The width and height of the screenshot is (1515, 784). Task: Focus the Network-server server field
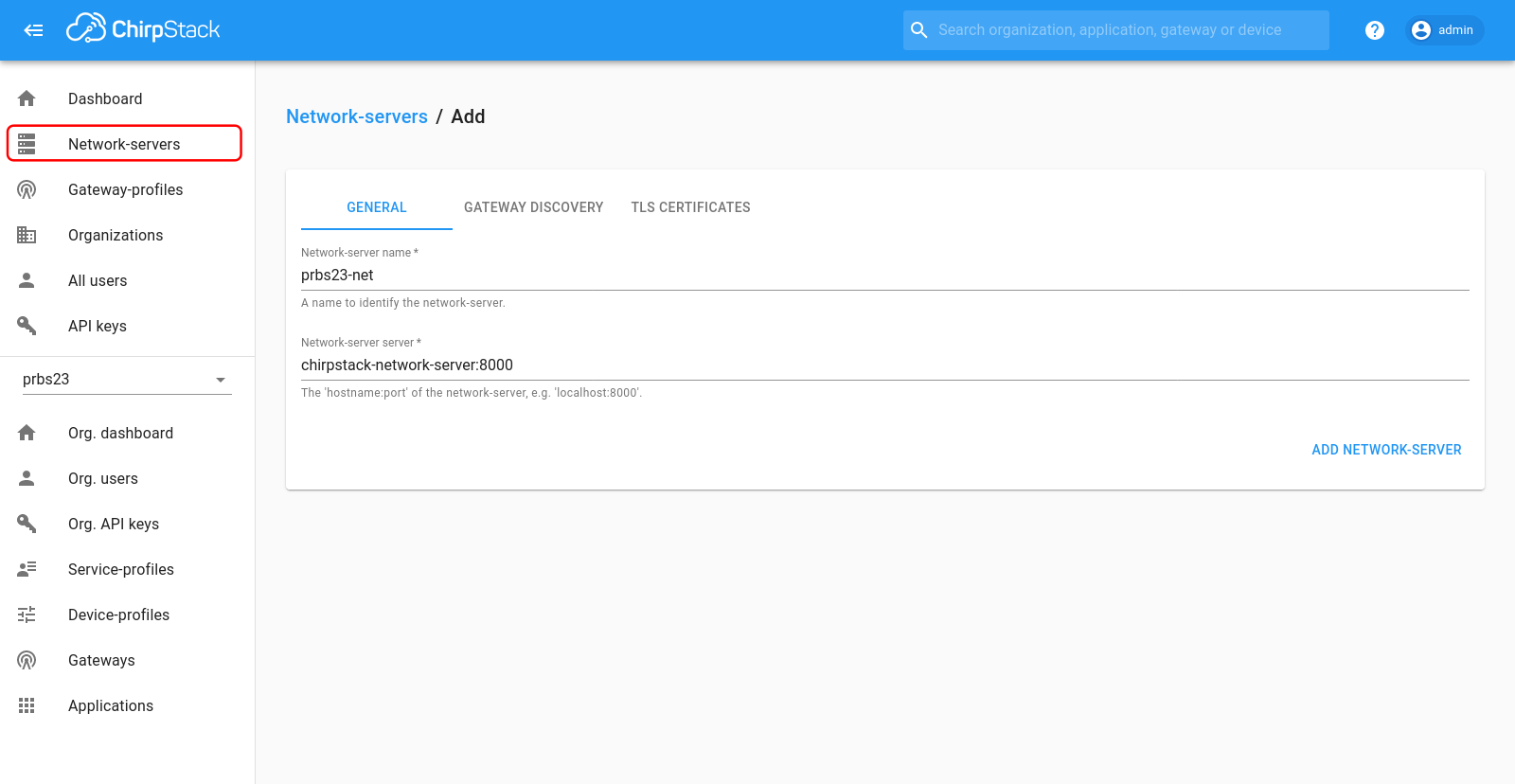click(x=885, y=365)
